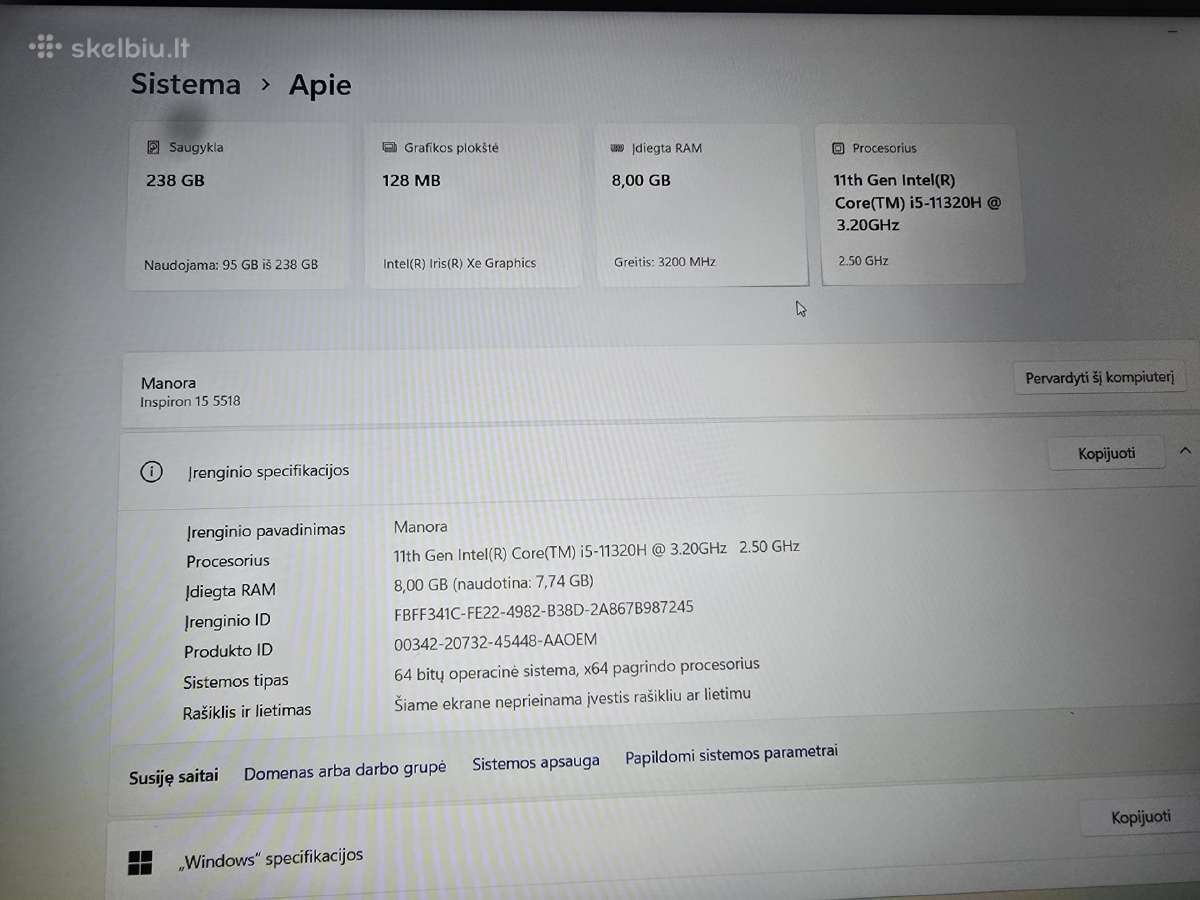Click the 238 GB storage value

tap(175, 181)
